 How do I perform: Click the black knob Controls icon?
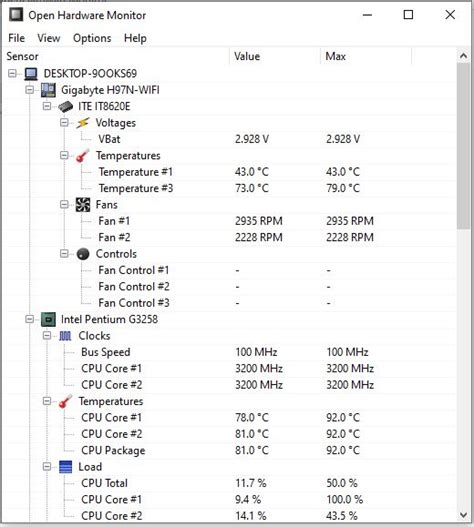point(83,254)
